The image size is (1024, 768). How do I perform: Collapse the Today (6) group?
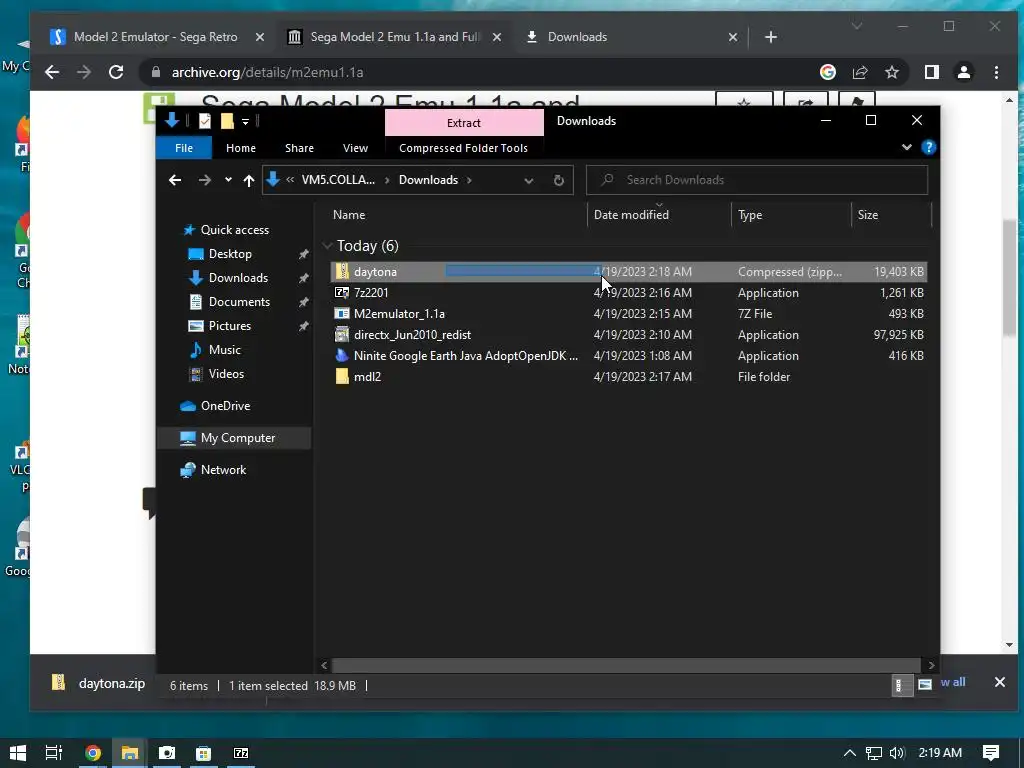tap(327, 246)
